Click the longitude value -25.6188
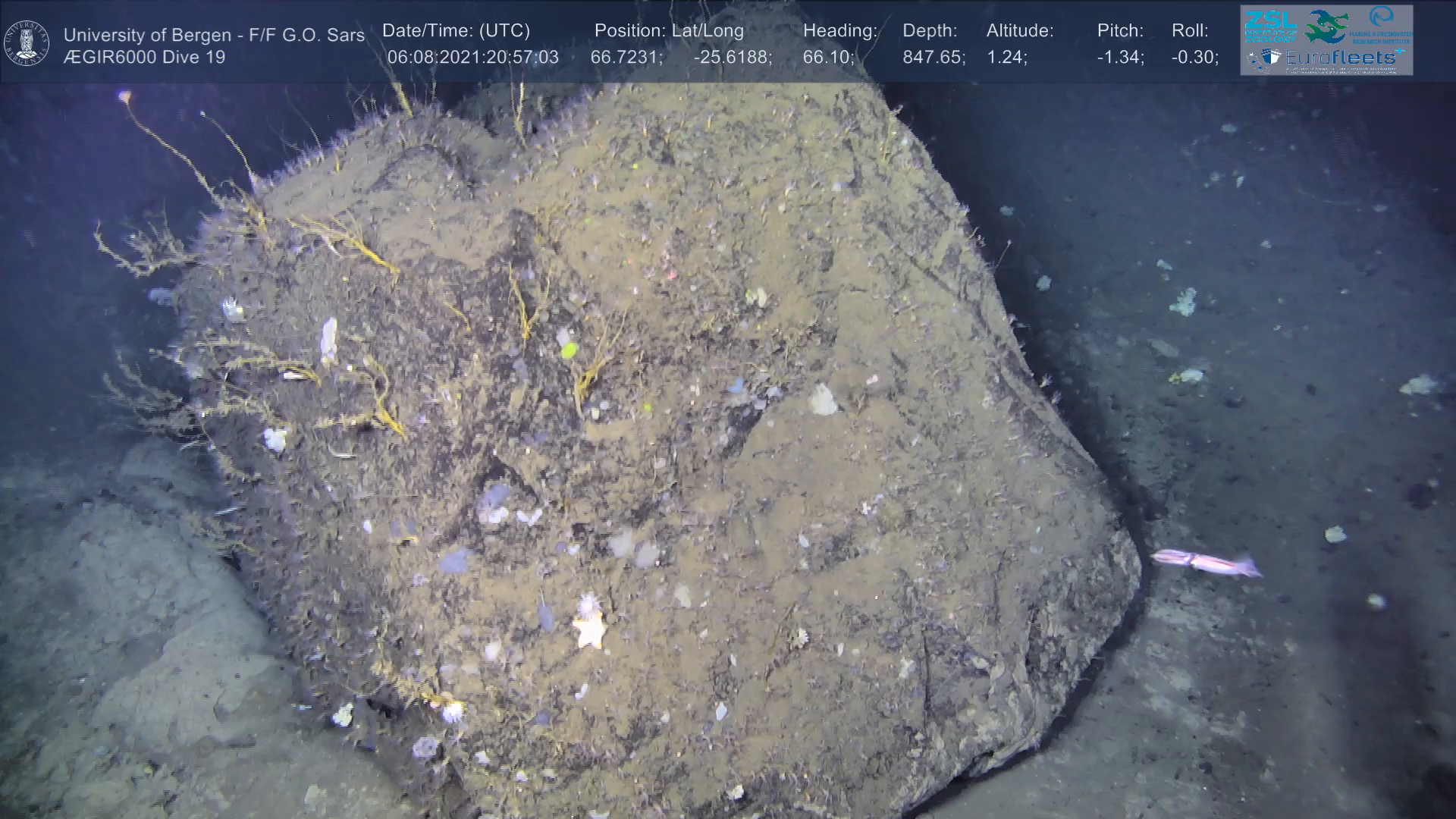This screenshot has height=819, width=1456. (x=732, y=58)
